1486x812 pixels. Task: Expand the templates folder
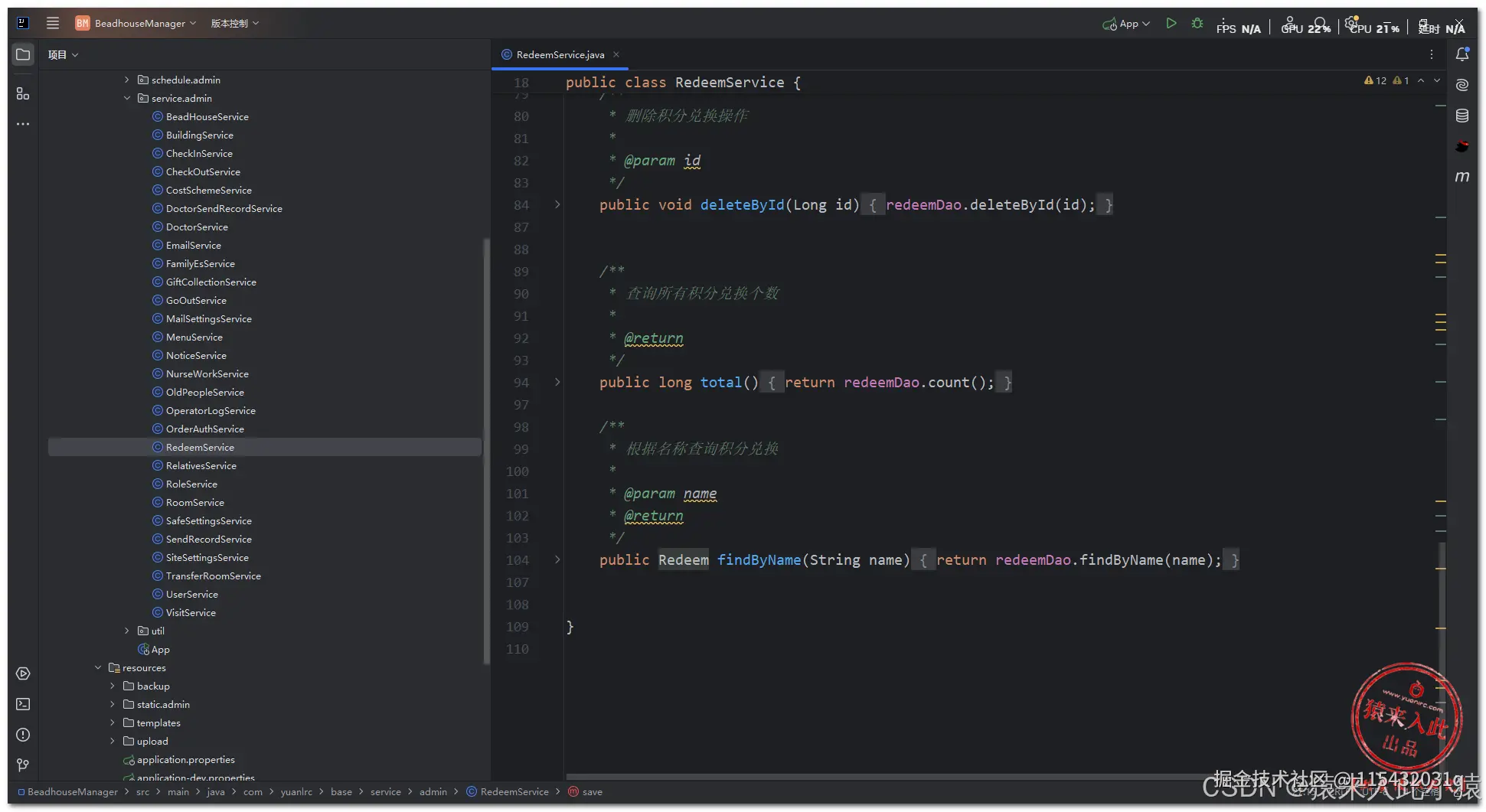[x=113, y=722]
